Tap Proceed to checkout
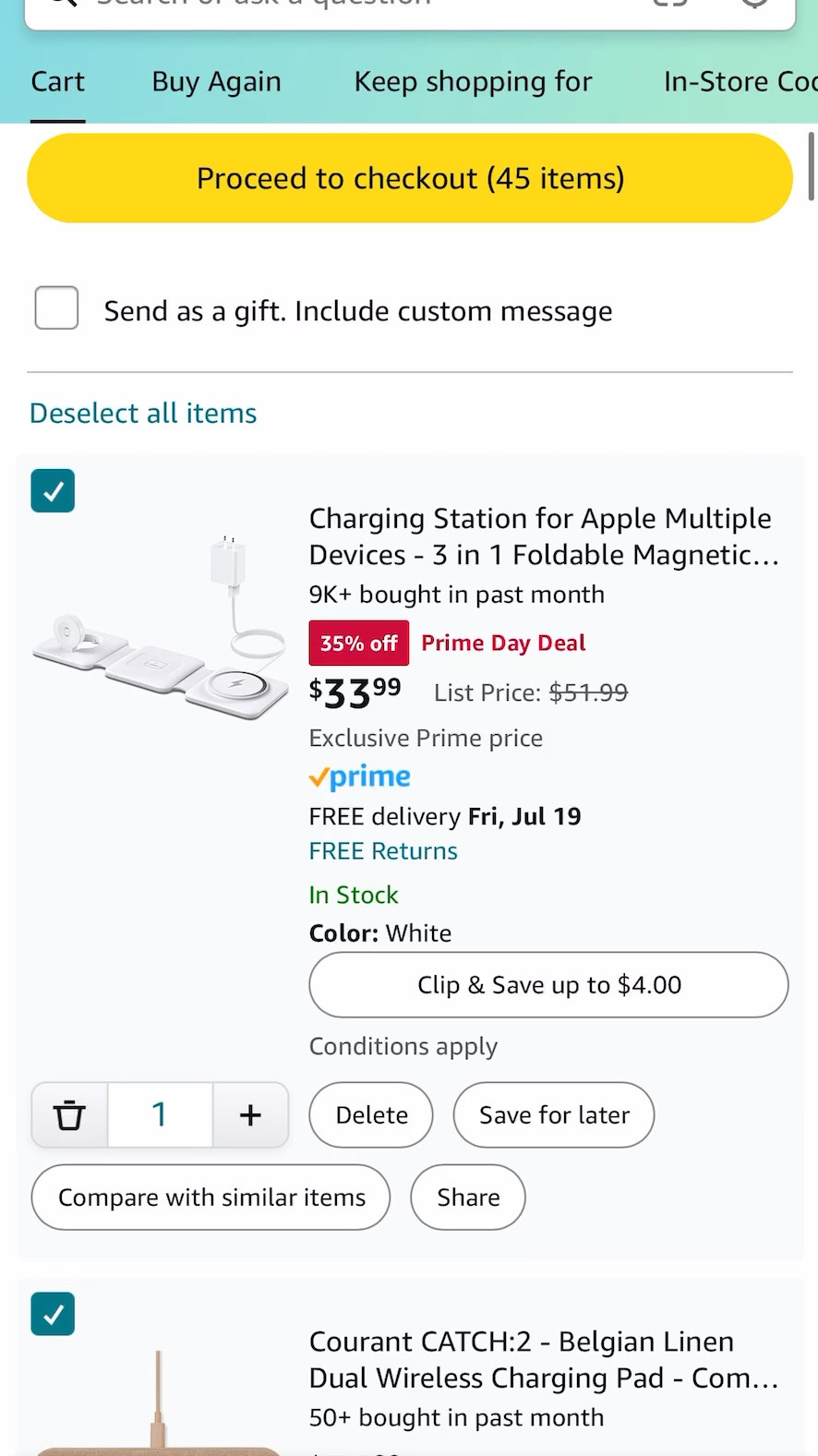 [410, 177]
